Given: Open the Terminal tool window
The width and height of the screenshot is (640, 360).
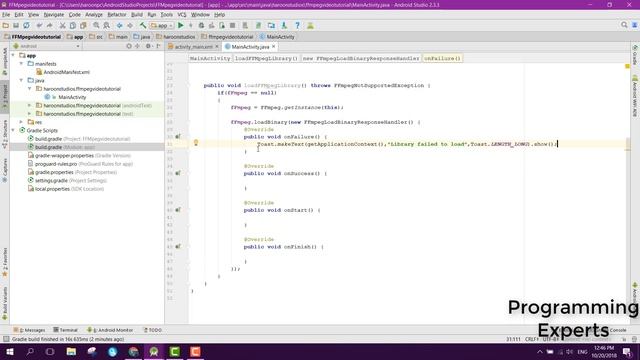Looking at the screenshot, I should tap(65, 330).
